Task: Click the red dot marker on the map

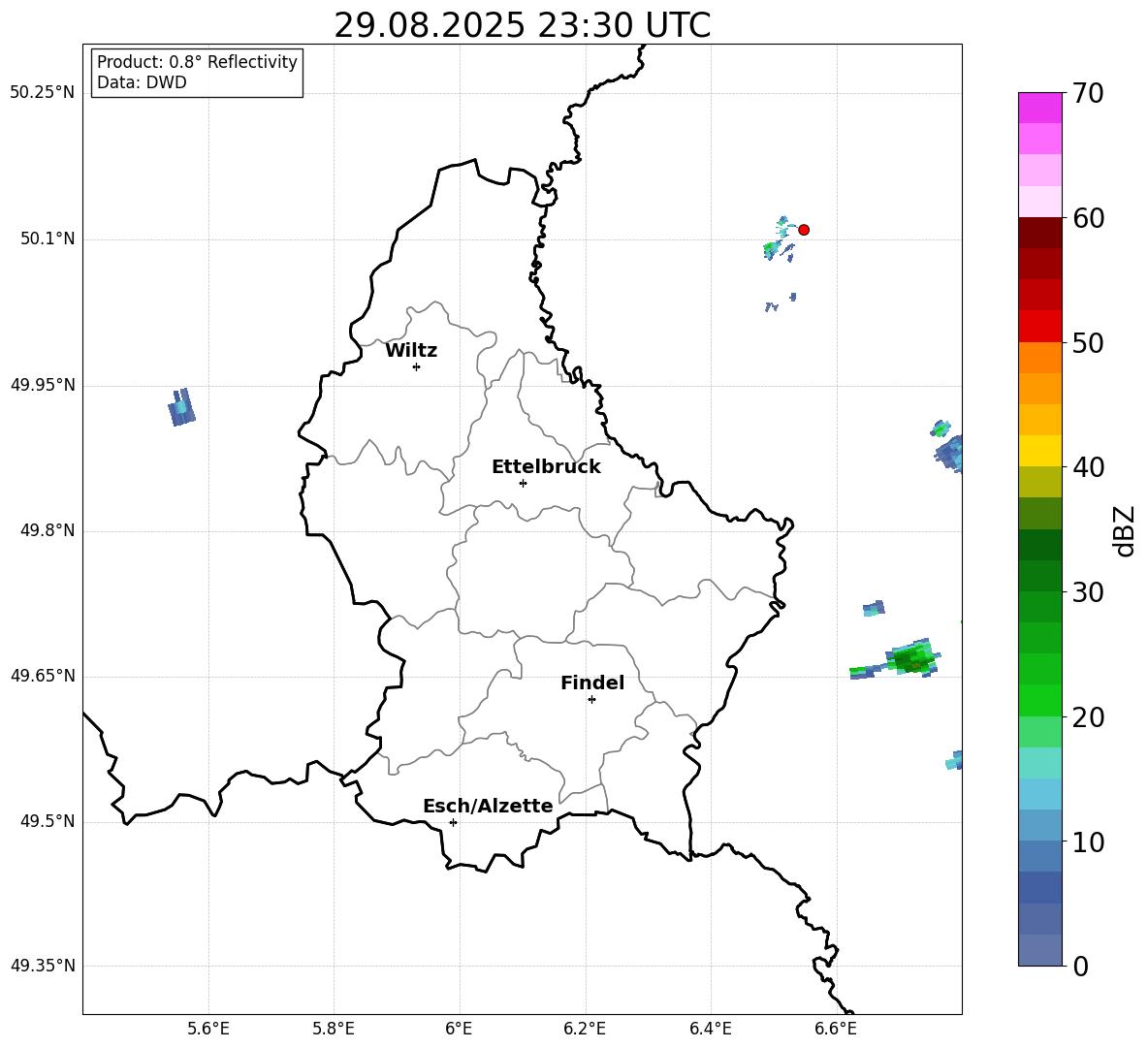Action: click(804, 230)
